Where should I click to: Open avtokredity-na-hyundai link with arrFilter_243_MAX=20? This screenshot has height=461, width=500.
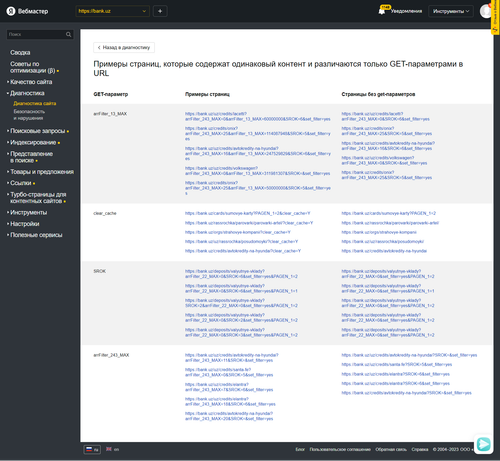coord(229,416)
